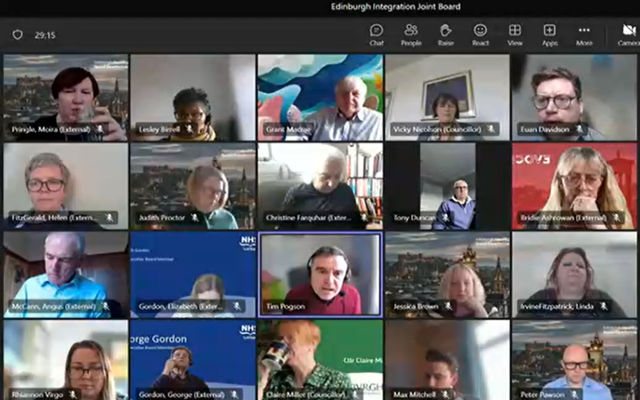Click muted mic icon beside Max Mitchell

click(x=445, y=395)
